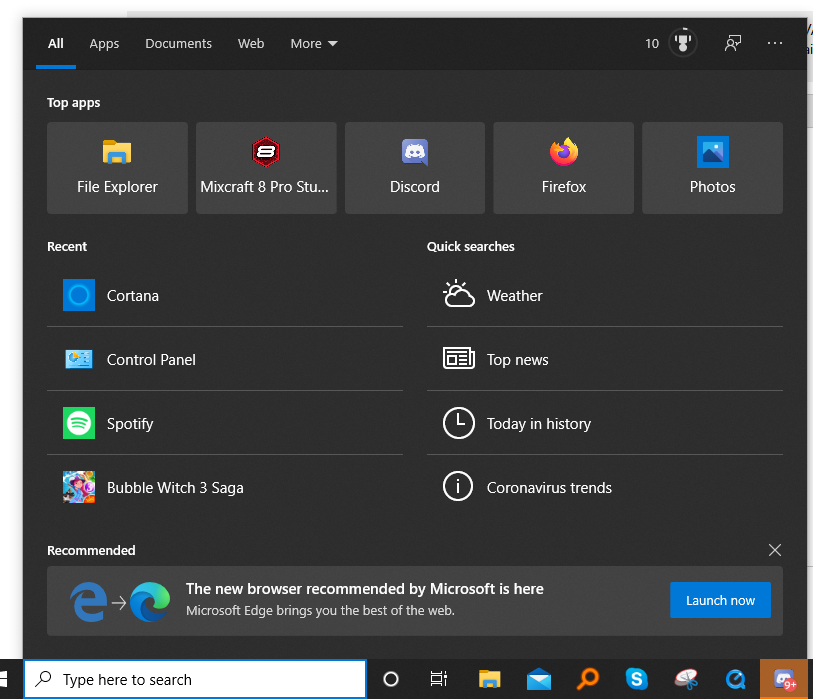
Task: Click the Windows Start button
Action: pos(6,679)
